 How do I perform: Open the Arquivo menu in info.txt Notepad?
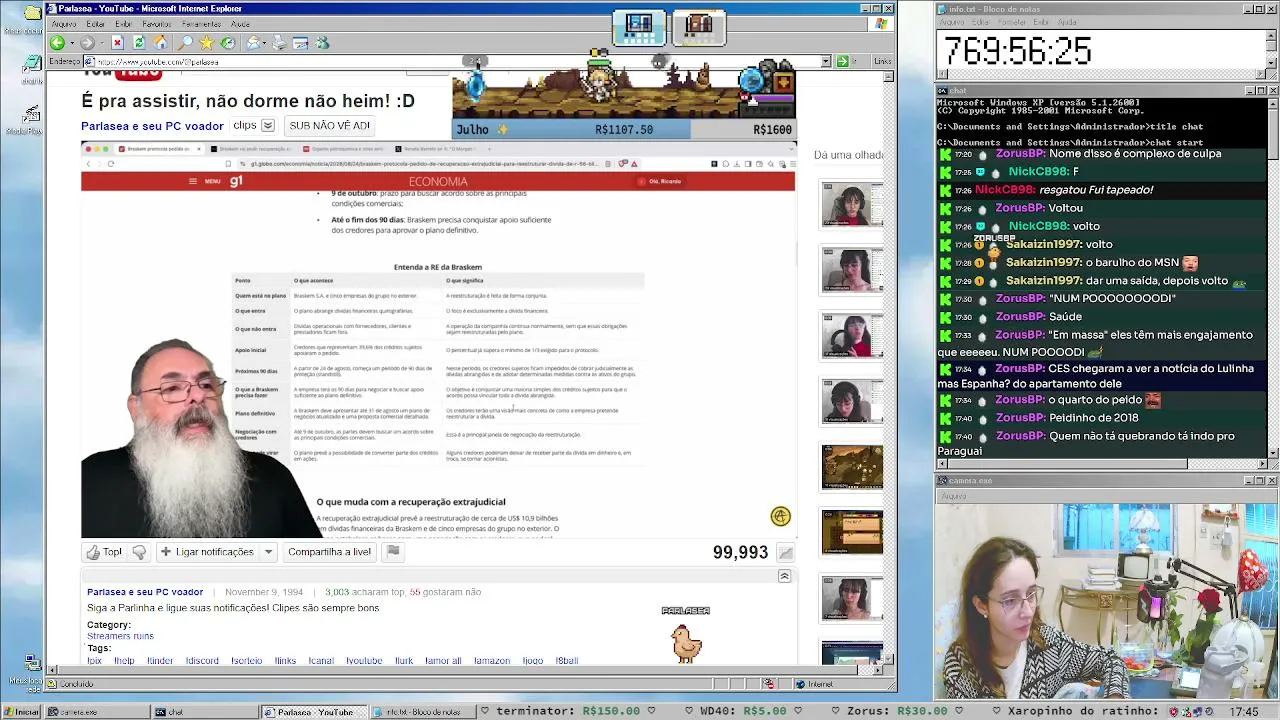(x=952, y=22)
